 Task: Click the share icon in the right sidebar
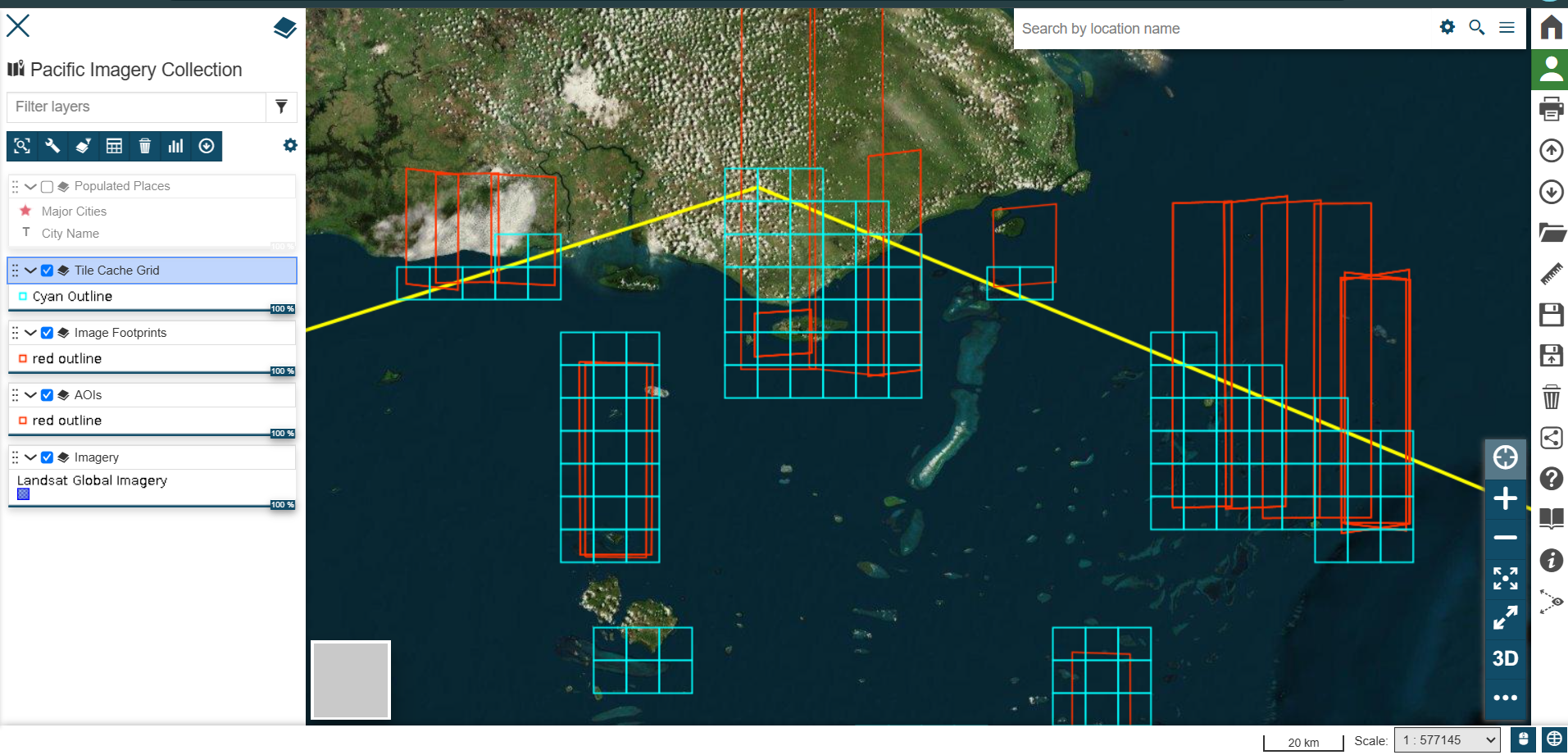click(1550, 439)
